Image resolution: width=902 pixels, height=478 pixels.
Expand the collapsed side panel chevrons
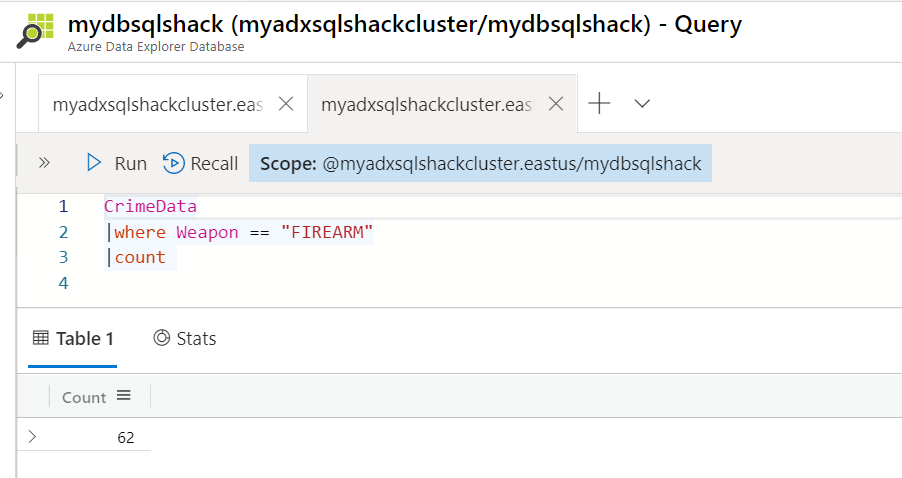(44, 162)
